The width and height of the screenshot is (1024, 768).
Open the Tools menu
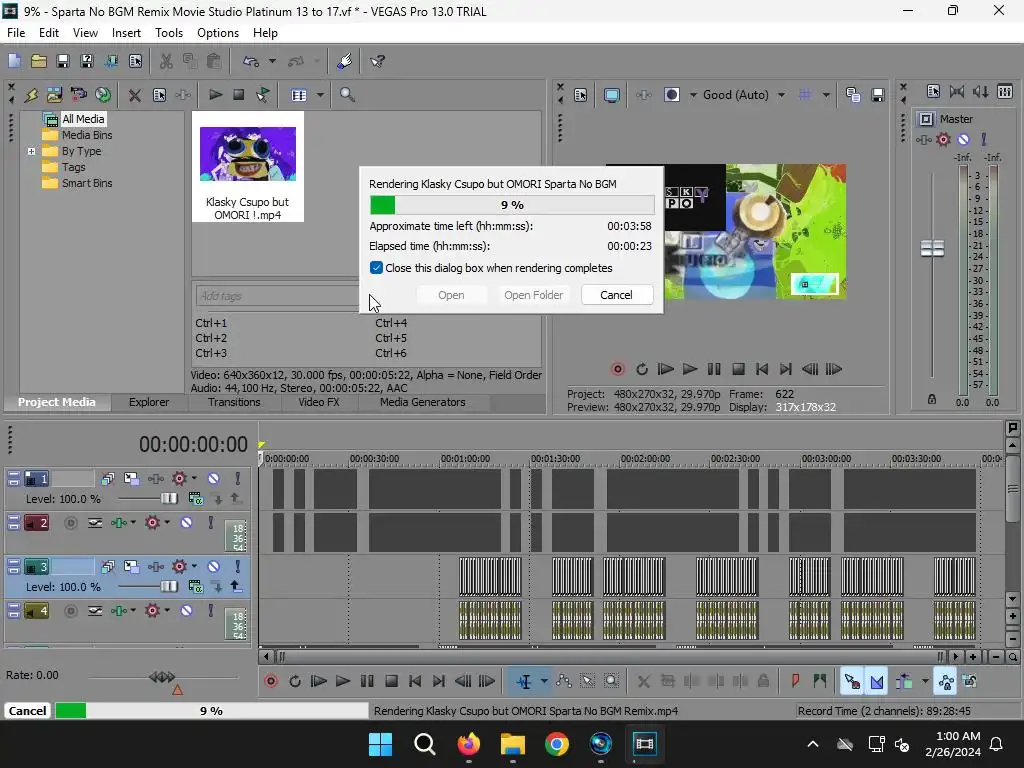pyautogui.click(x=168, y=33)
